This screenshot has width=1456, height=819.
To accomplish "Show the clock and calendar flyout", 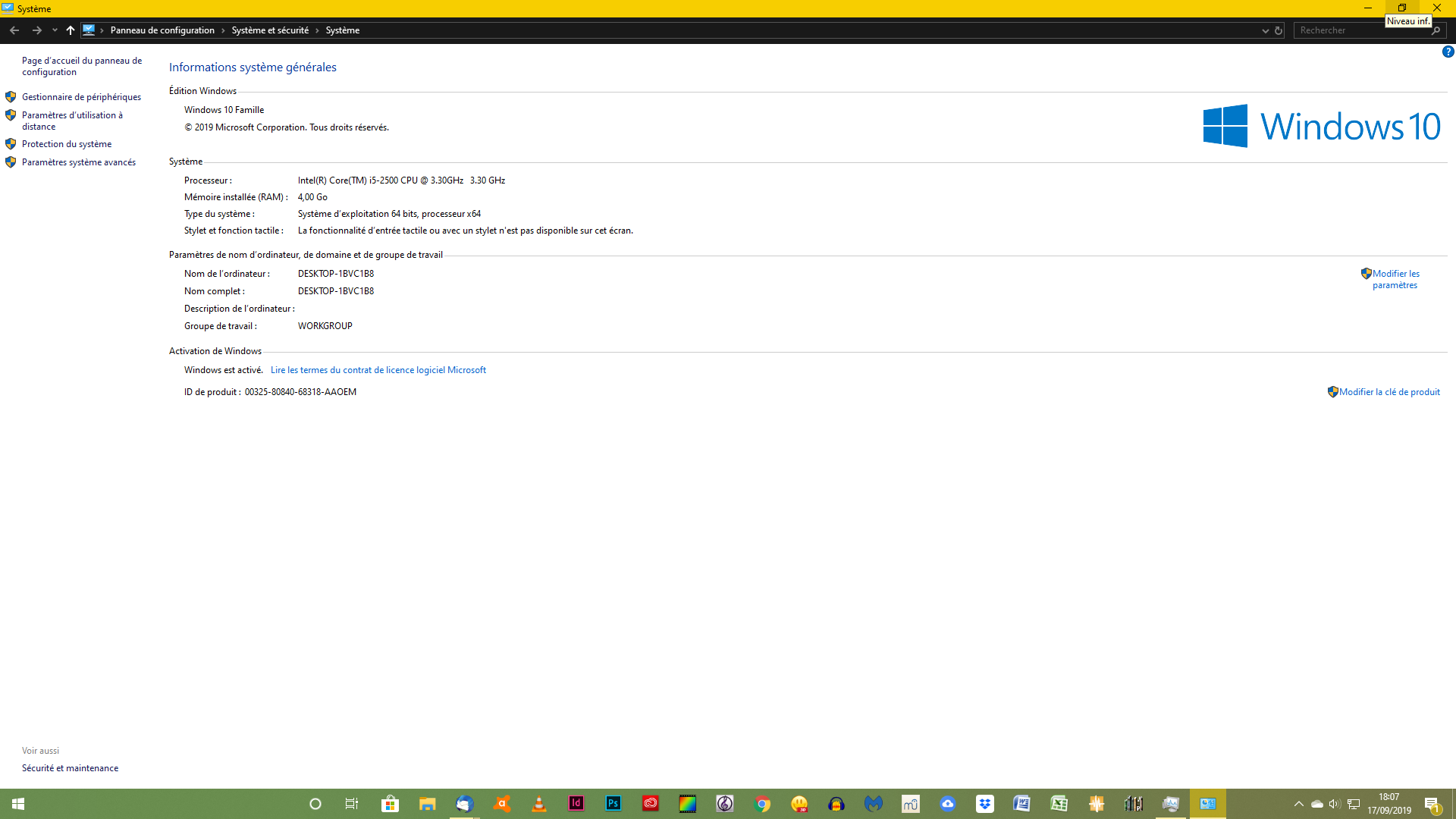I will tap(1389, 804).
